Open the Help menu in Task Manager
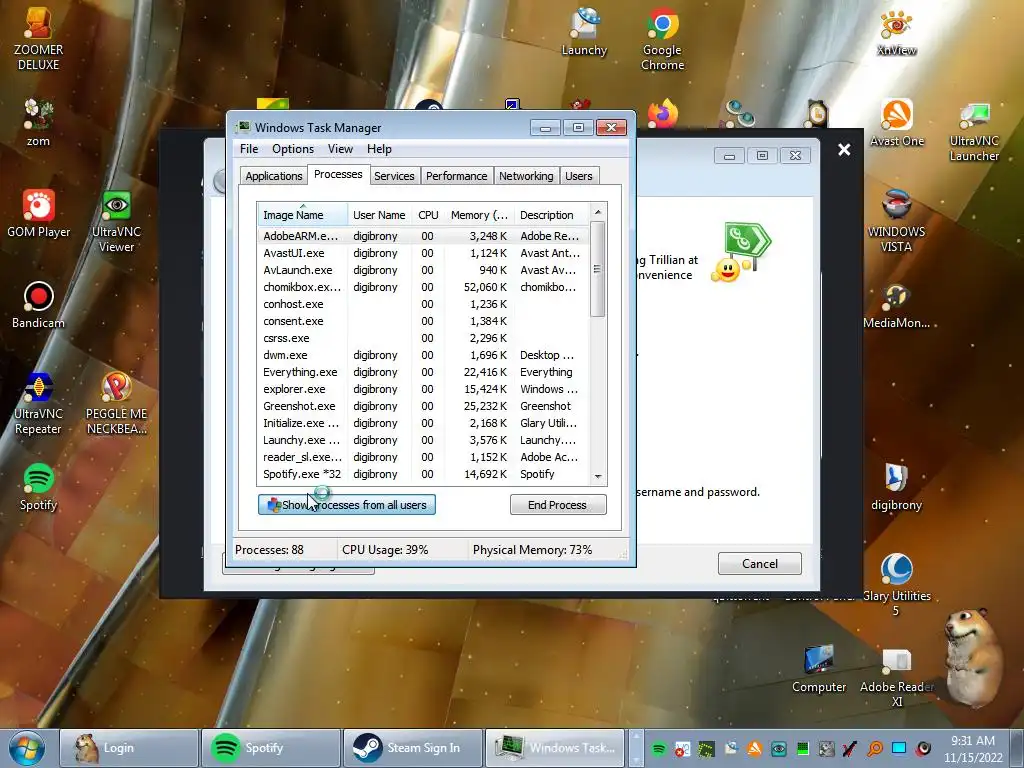 coord(379,149)
